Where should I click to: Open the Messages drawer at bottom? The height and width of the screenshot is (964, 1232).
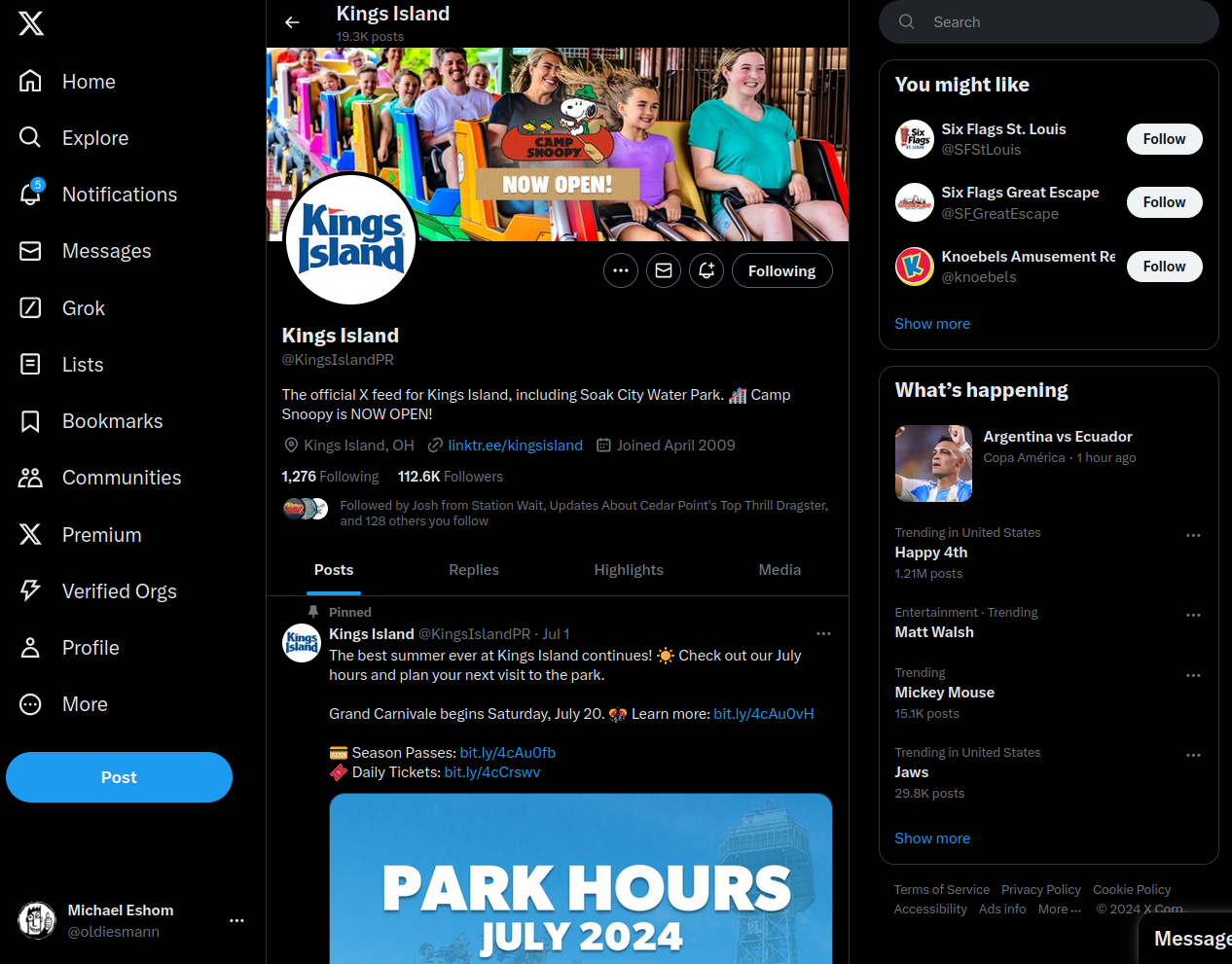1185,939
